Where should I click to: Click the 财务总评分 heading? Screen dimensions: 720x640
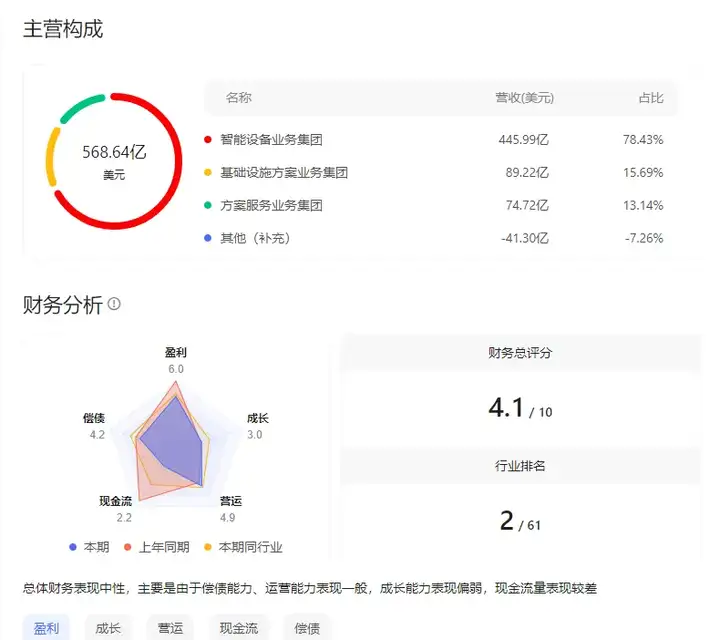tap(520, 353)
